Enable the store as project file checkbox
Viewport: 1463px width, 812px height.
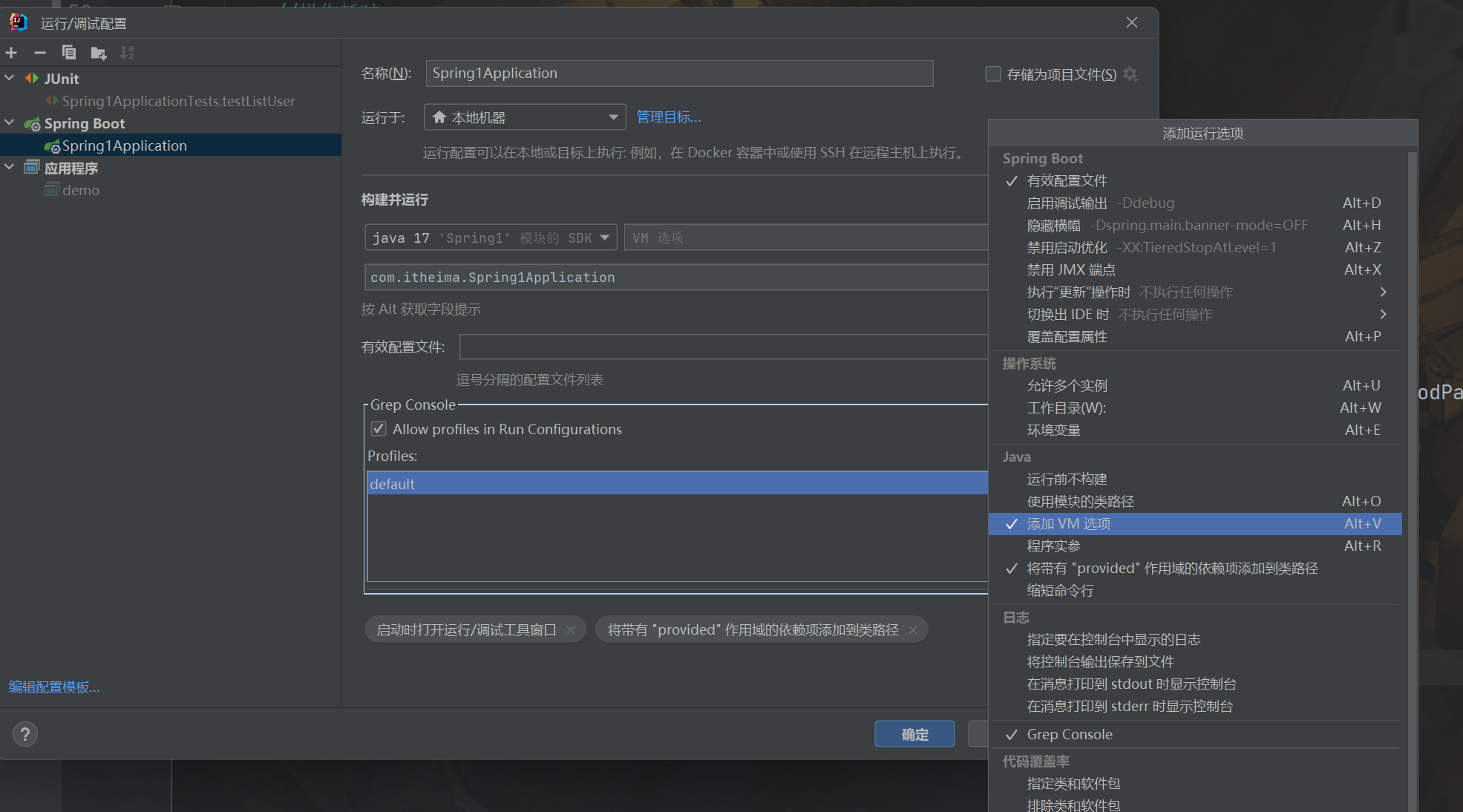[992, 74]
